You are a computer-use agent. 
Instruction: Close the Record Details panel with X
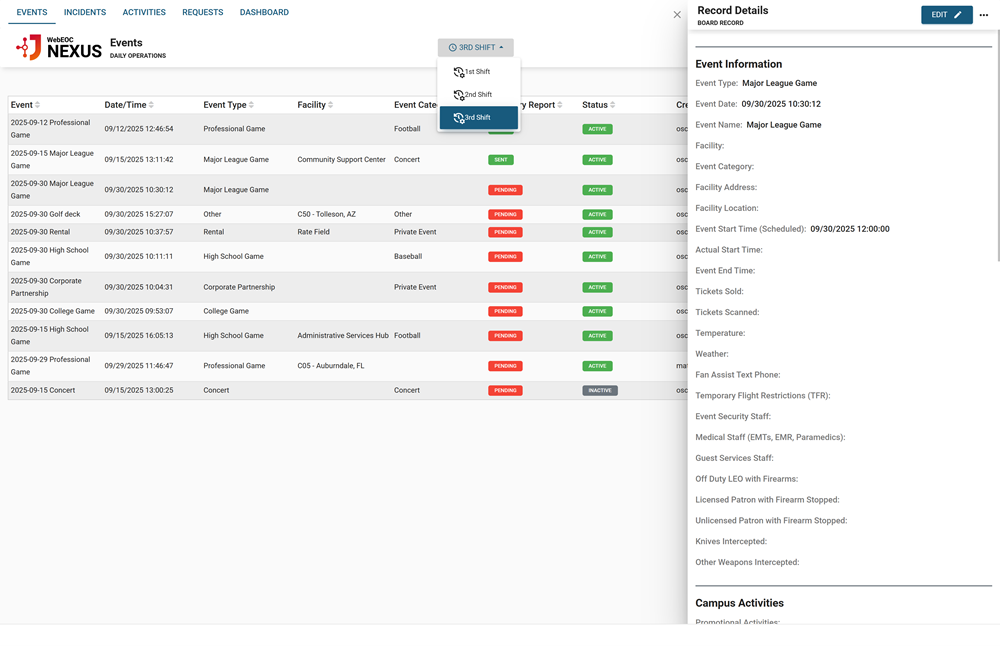[677, 15]
